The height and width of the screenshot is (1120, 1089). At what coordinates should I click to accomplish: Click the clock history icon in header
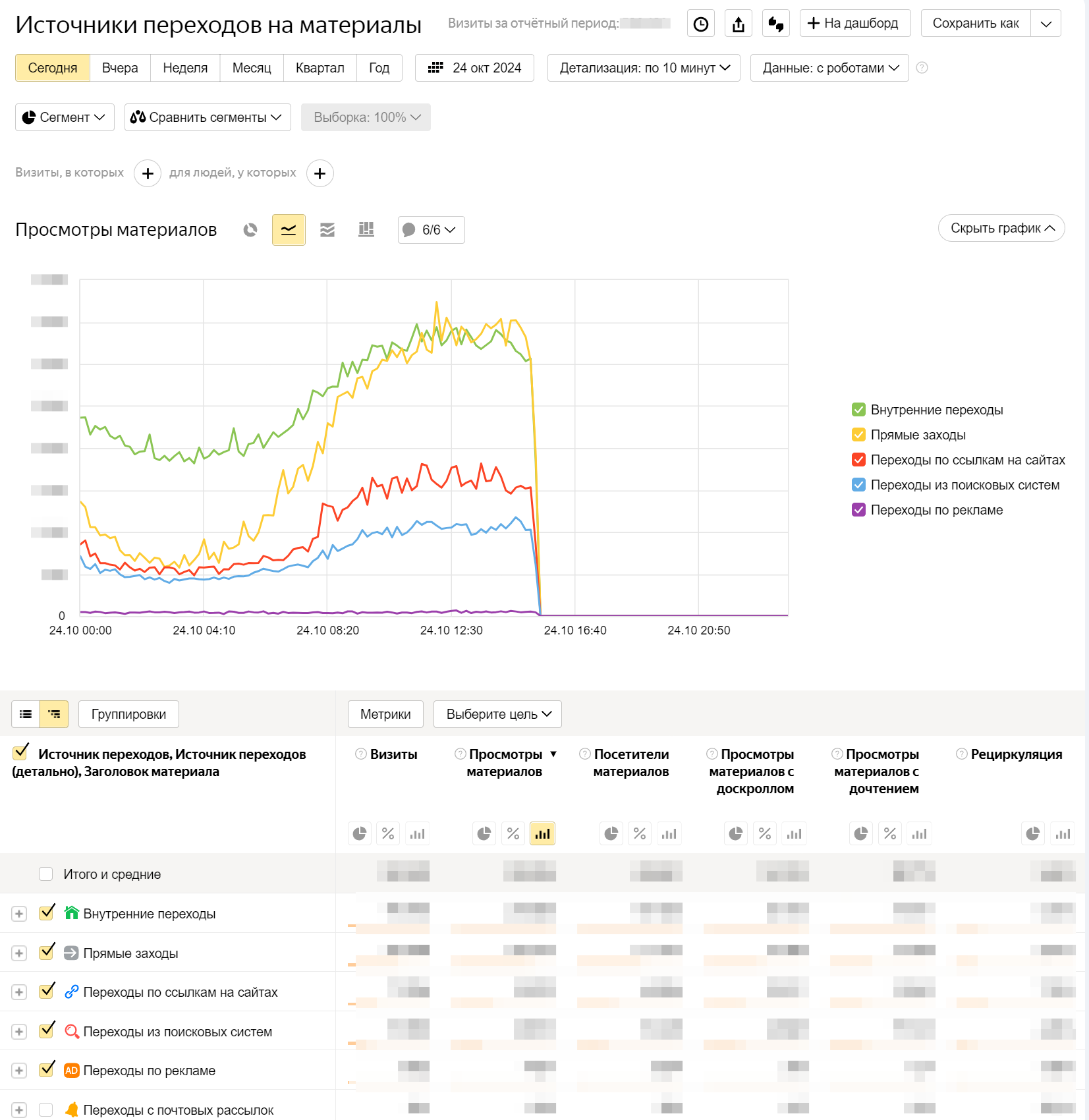[x=701, y=24]
